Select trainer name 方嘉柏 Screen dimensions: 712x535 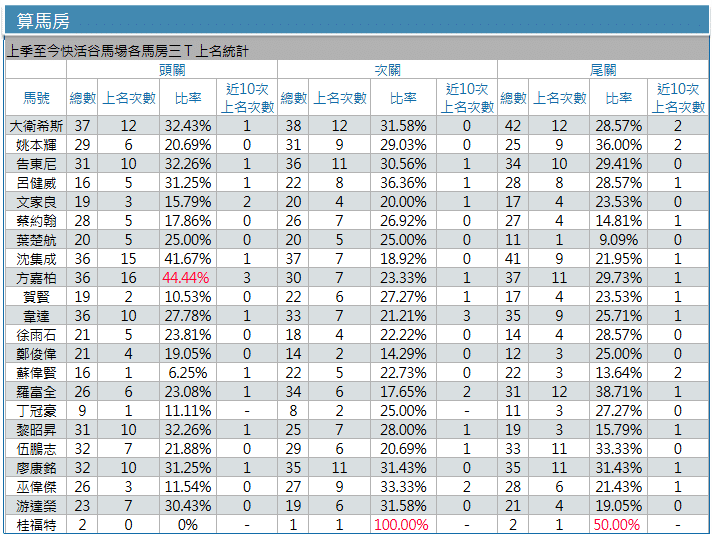coord(36,278)
